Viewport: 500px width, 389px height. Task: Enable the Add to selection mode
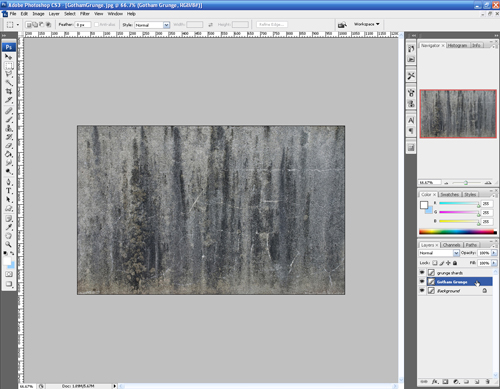(x=35, y=25)
